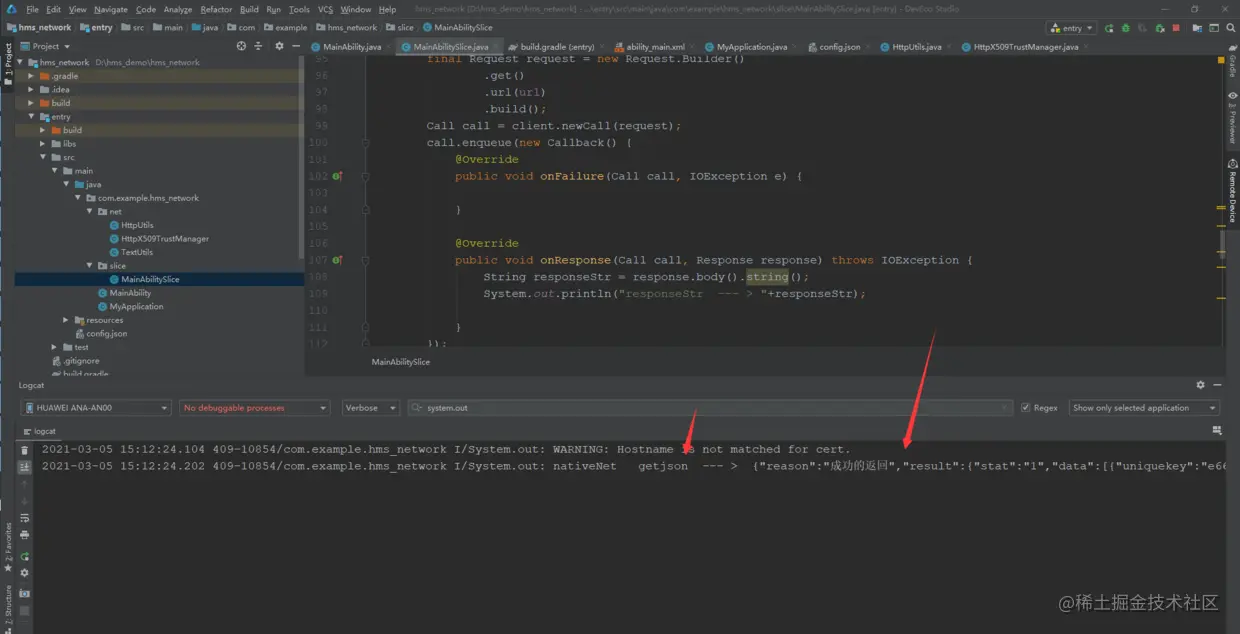This screenshot has height=634, width=1240.
Task: Open the entry run configuration dropdown
Action: [x=1073, y=28]
